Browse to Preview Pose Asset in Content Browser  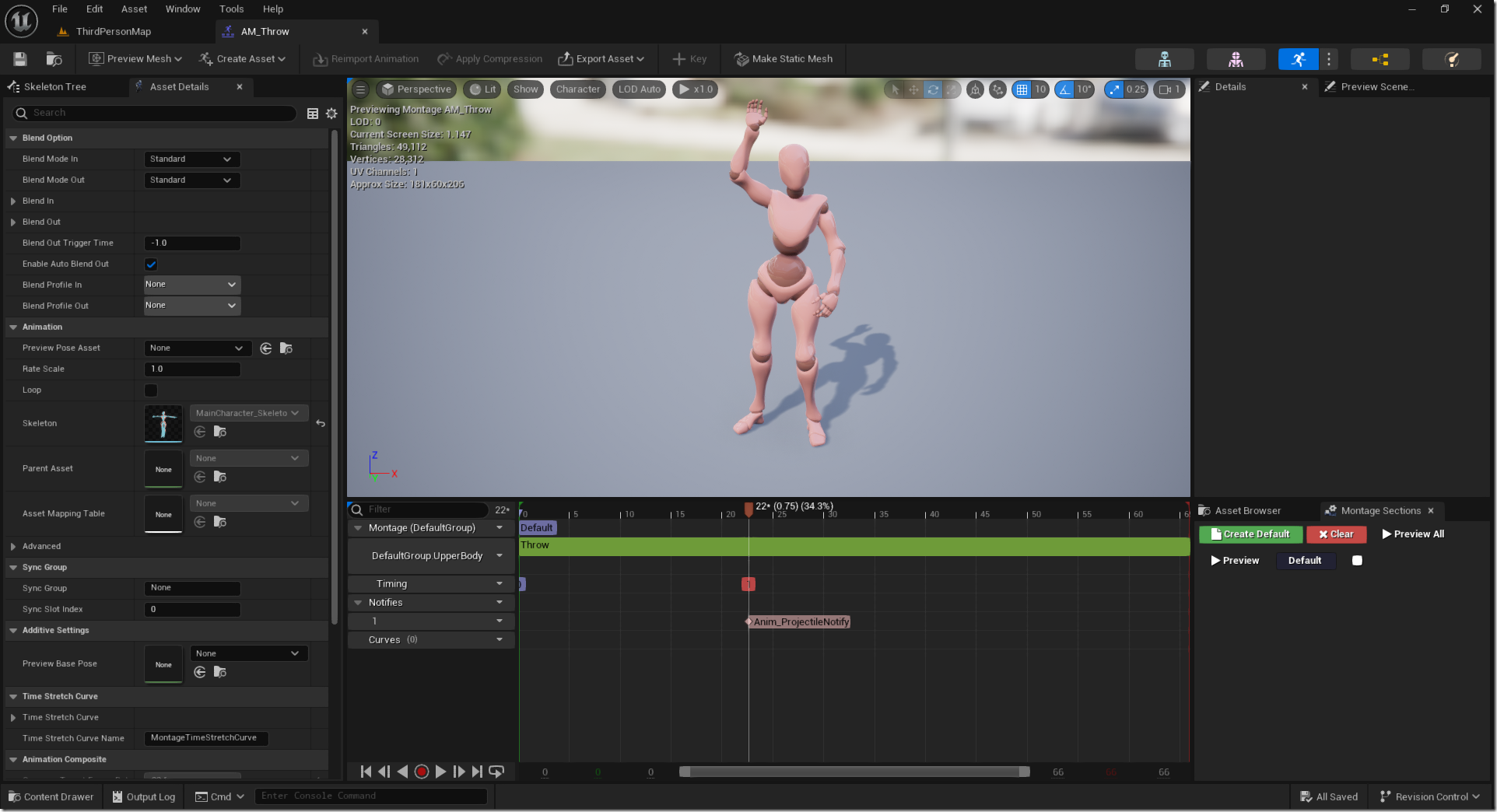pyautogui.click(x=286, y=348)
